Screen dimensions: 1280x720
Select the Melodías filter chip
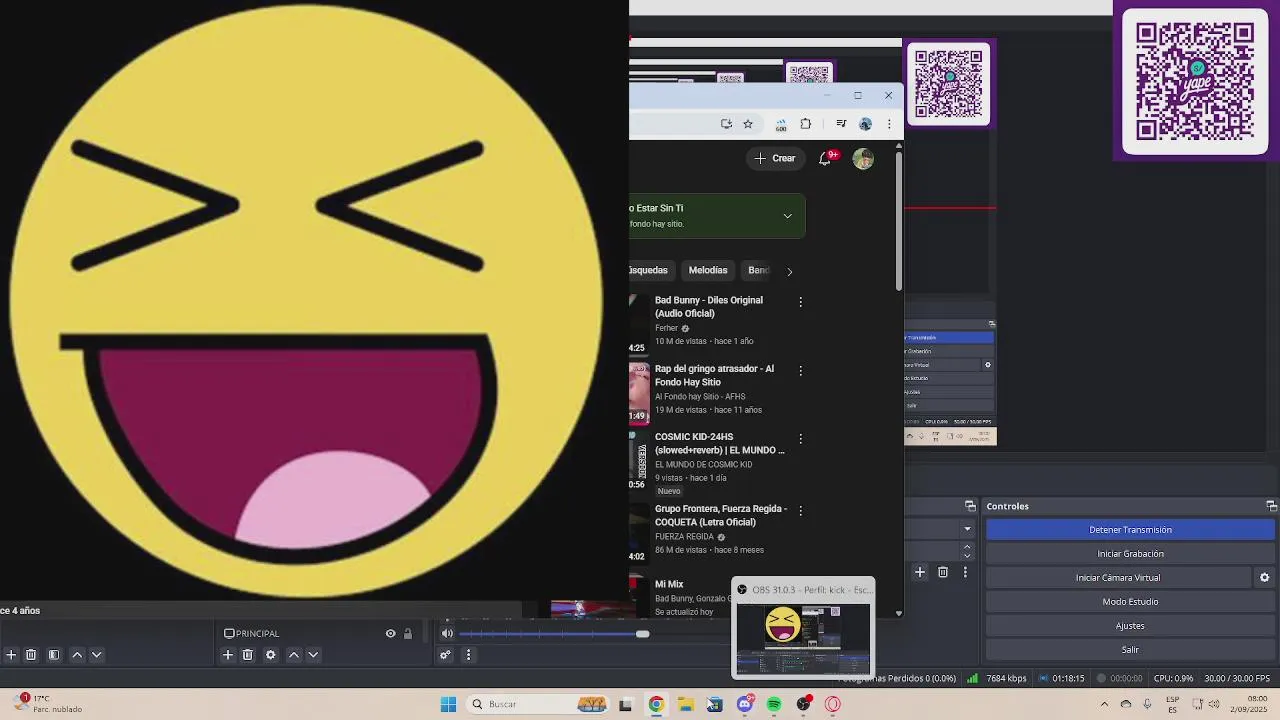click(708, 270)
